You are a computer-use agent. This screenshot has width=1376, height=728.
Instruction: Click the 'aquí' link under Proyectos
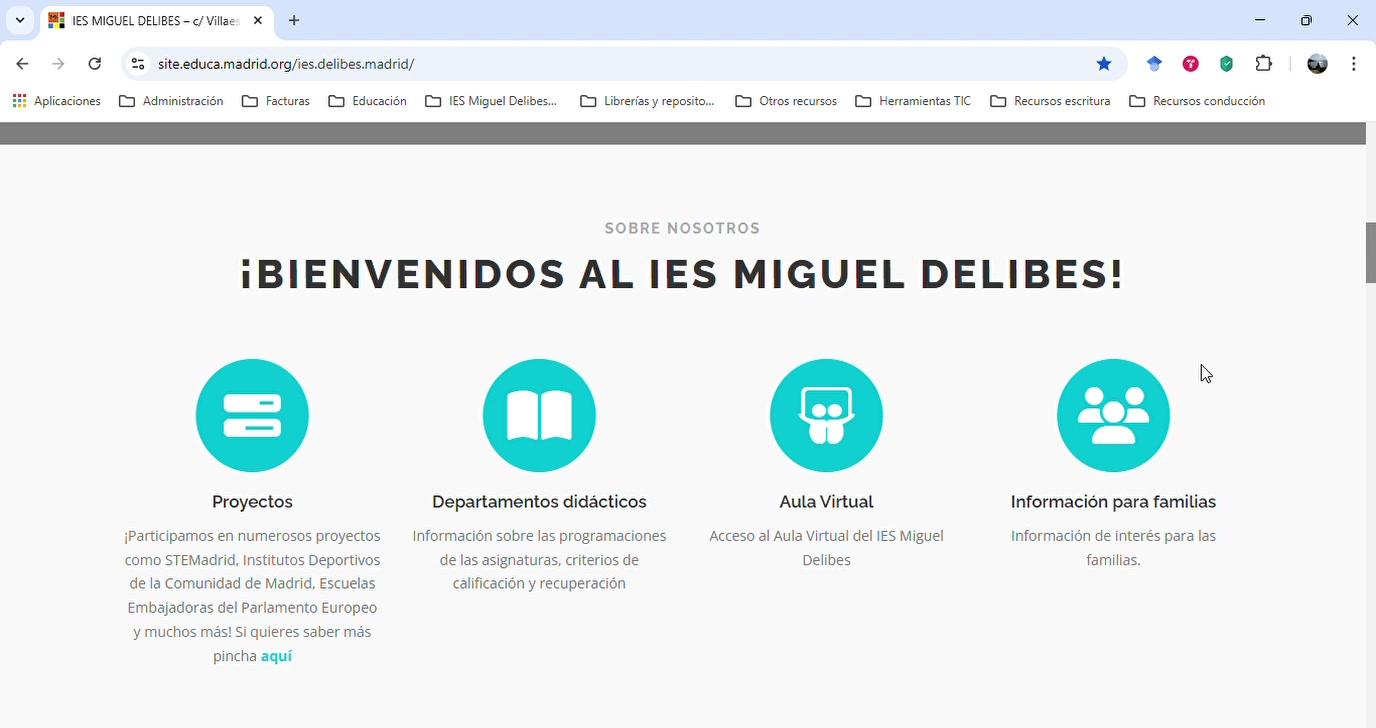coord(276,656)
